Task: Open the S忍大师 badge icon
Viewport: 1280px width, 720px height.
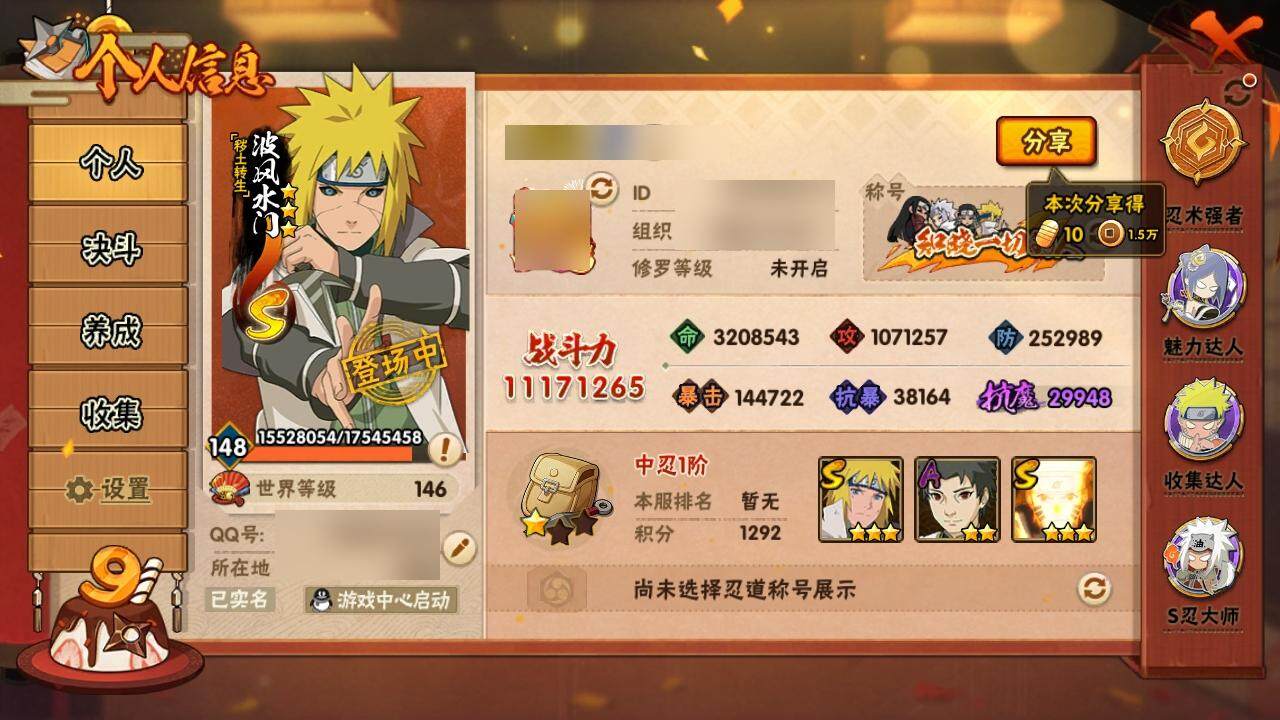Action: [1204, 555]
